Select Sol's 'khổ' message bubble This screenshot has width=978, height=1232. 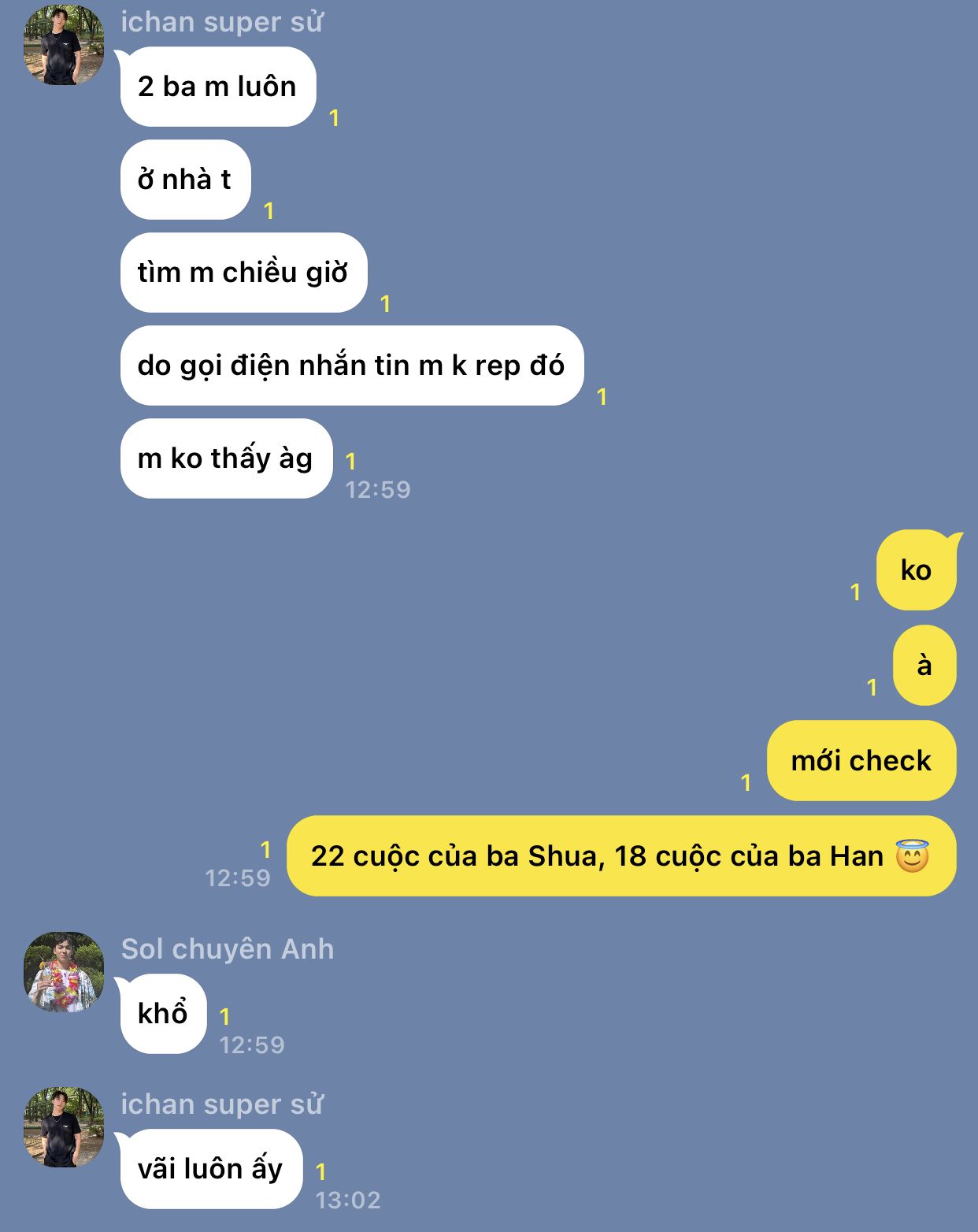click(163, 1014)
